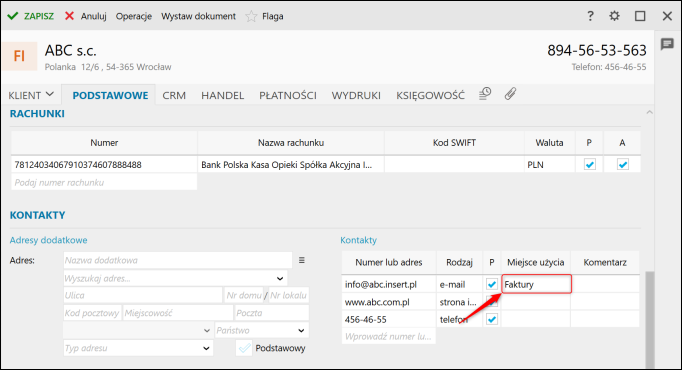Enable the Podstawowy address checkbox

(244, 348)
